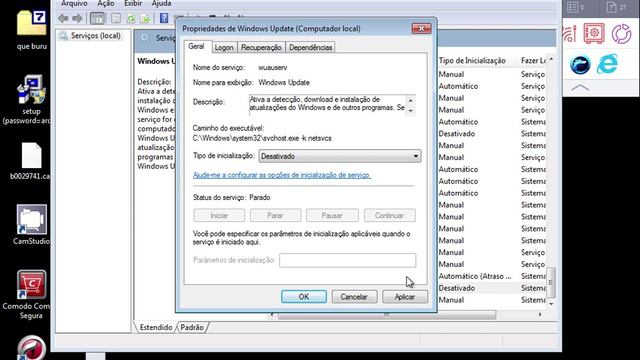Open the red Comodo desktop icon at bottom
Viewport: 640px width, 360px height.
point(31,347)
